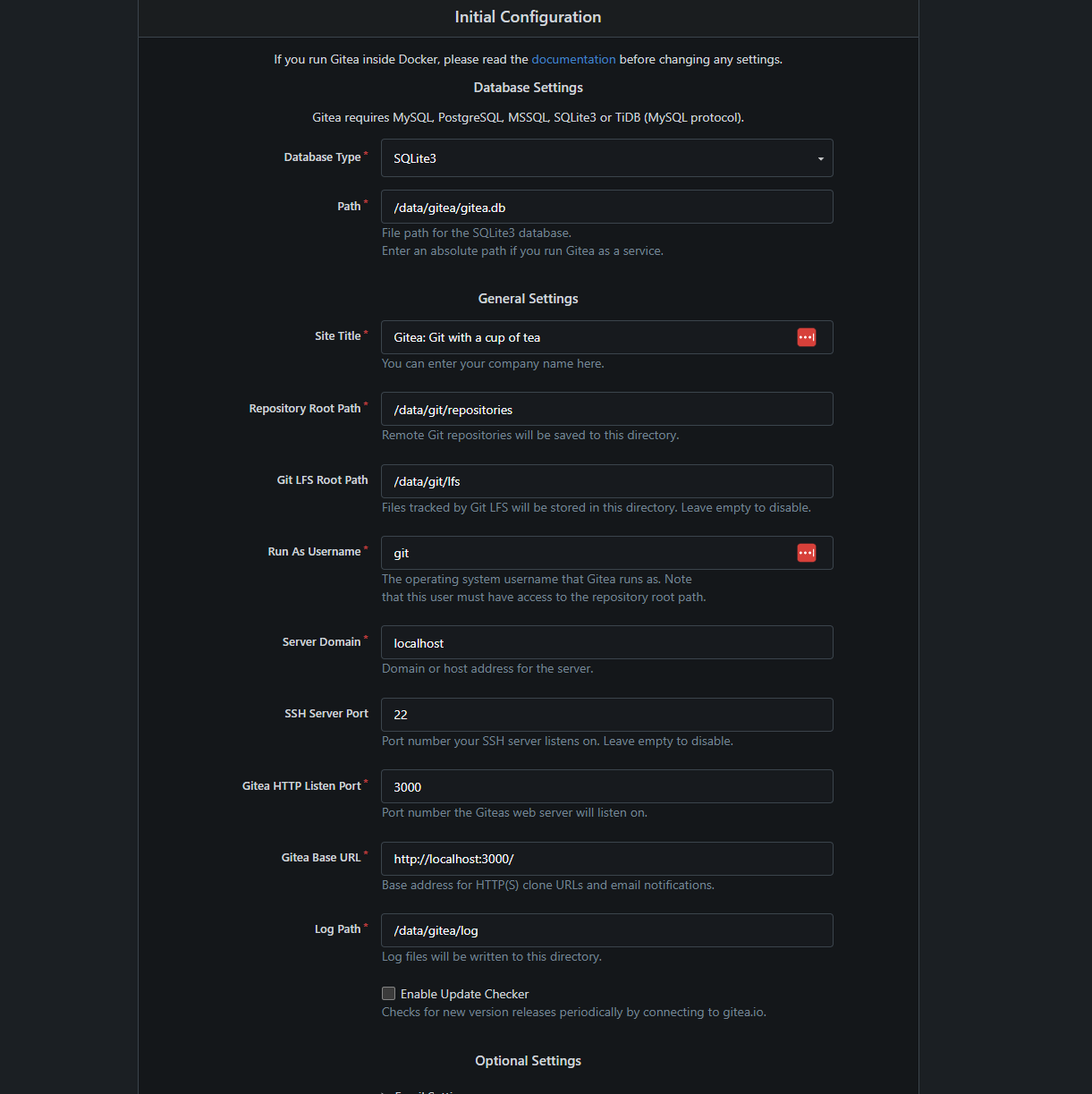Click the SQLite3 Path input field
1092x1094 pixels.
pyautogui.click(x=606, y=208)
